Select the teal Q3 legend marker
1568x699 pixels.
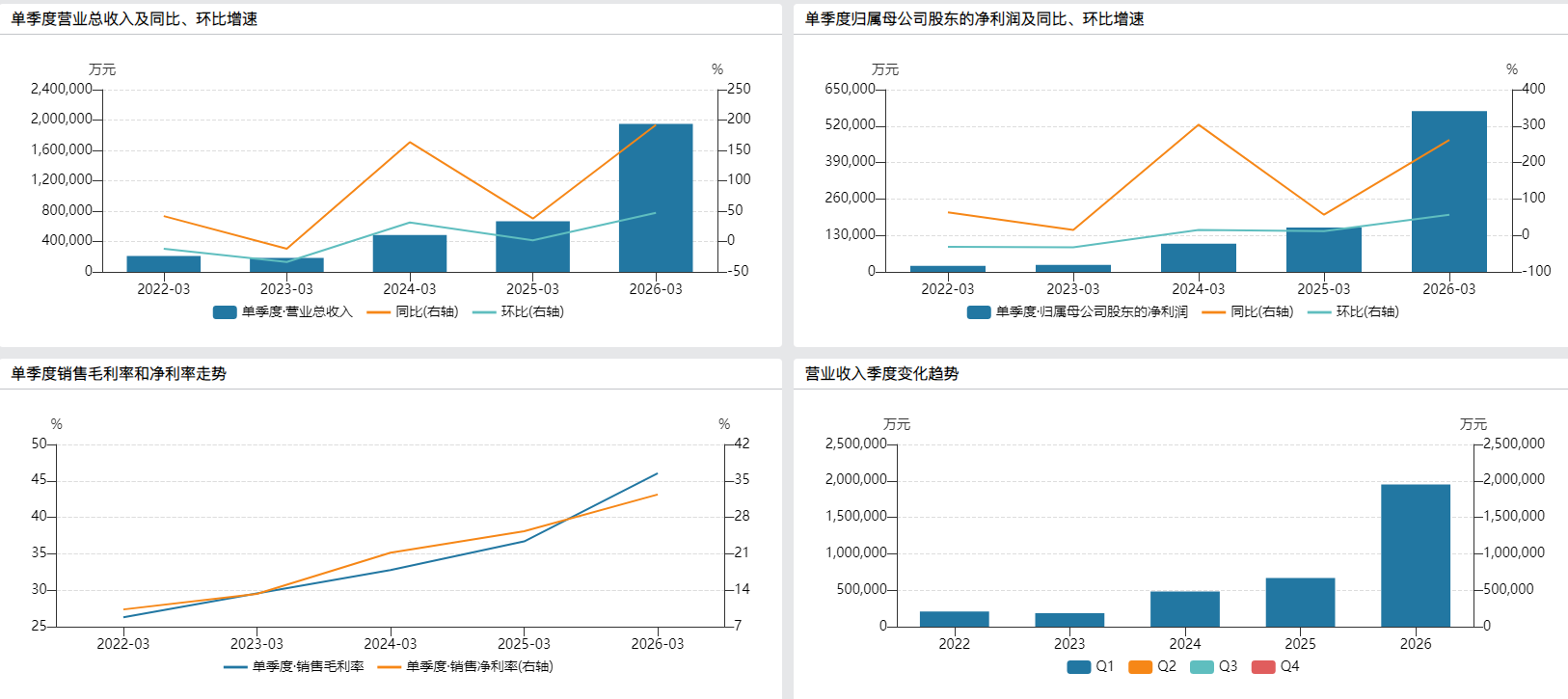(1202, 667)
